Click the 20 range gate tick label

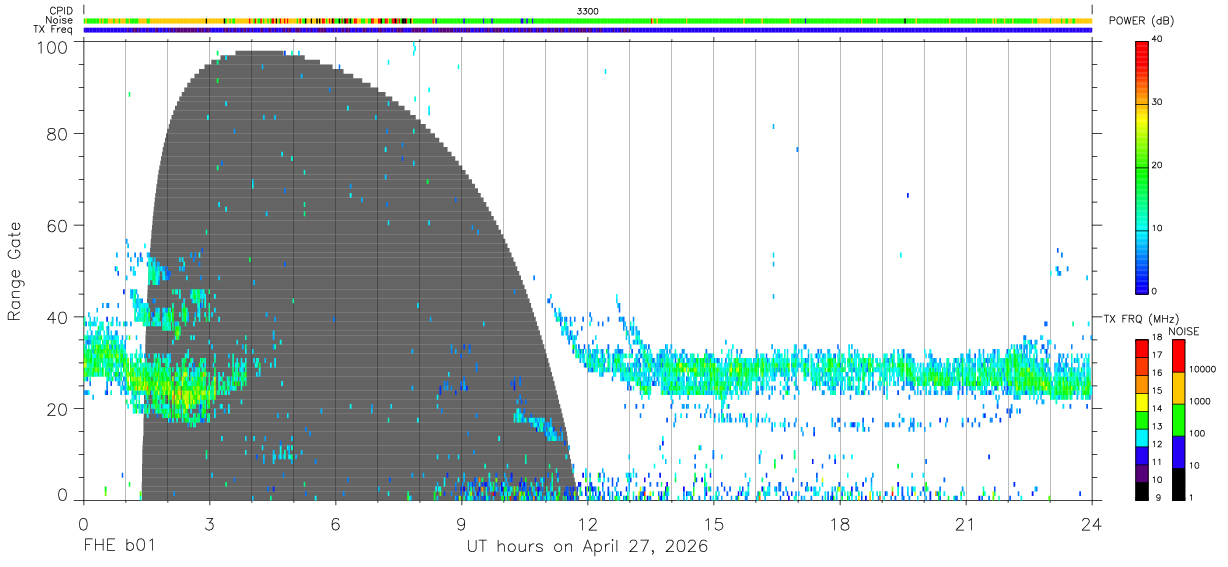pyautogui.click(x=59, y=409)
